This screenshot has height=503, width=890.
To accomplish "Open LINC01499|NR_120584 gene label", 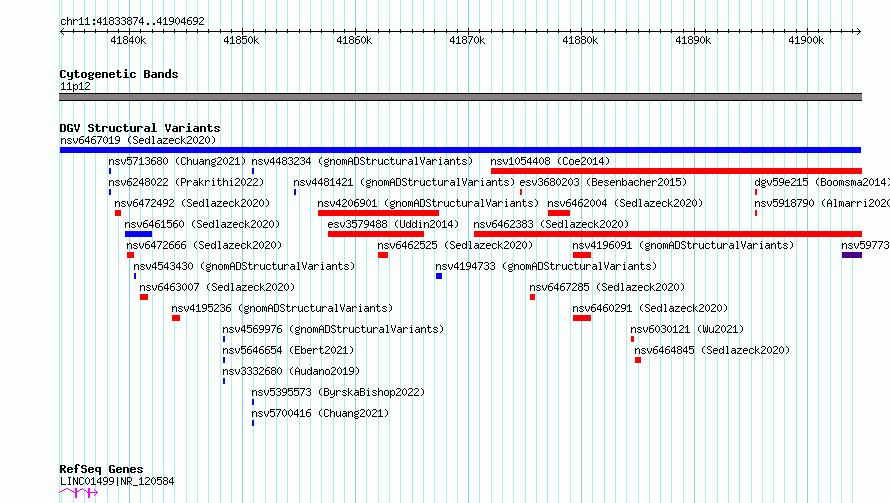I will coord(117,481).
